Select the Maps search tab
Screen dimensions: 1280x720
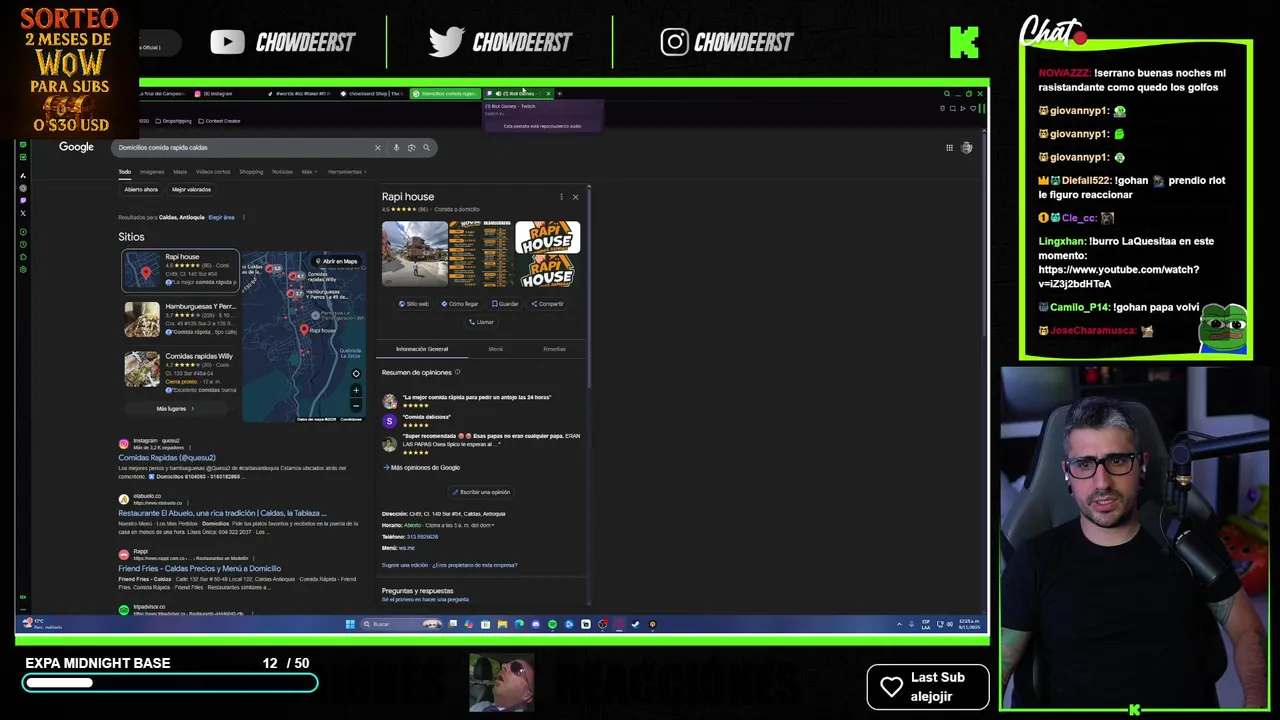tap(180, 172)
